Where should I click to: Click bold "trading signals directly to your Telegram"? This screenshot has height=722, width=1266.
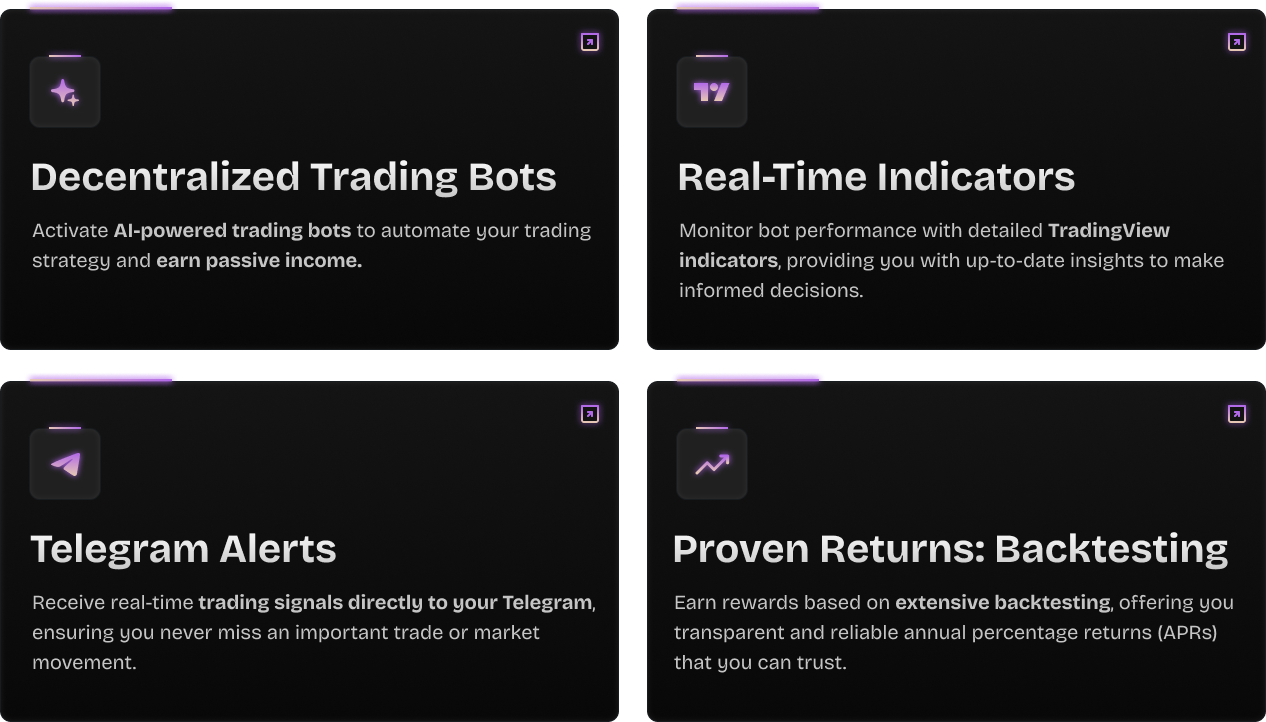(395, 603)
